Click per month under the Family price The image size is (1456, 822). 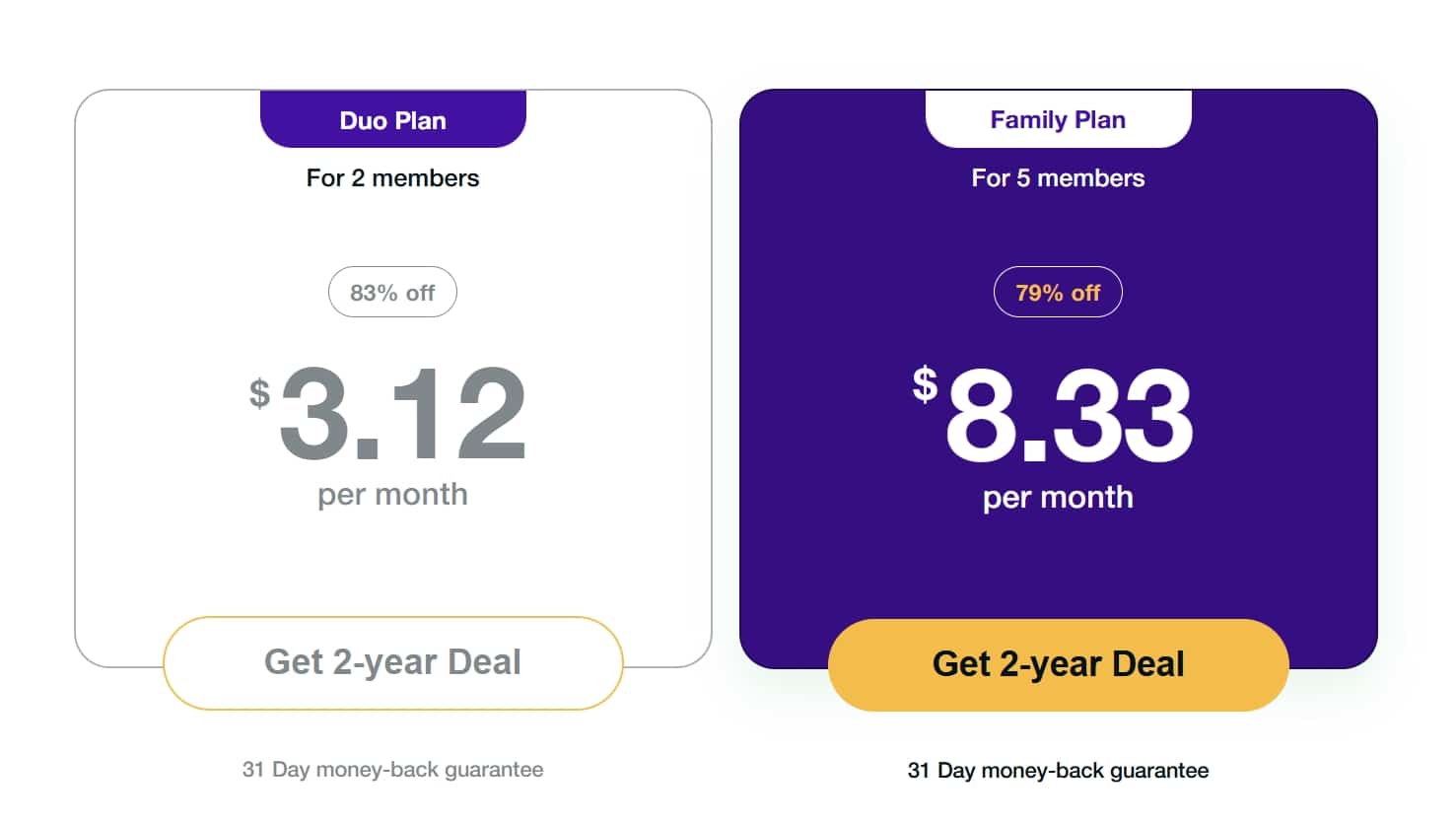point(1058,497)
